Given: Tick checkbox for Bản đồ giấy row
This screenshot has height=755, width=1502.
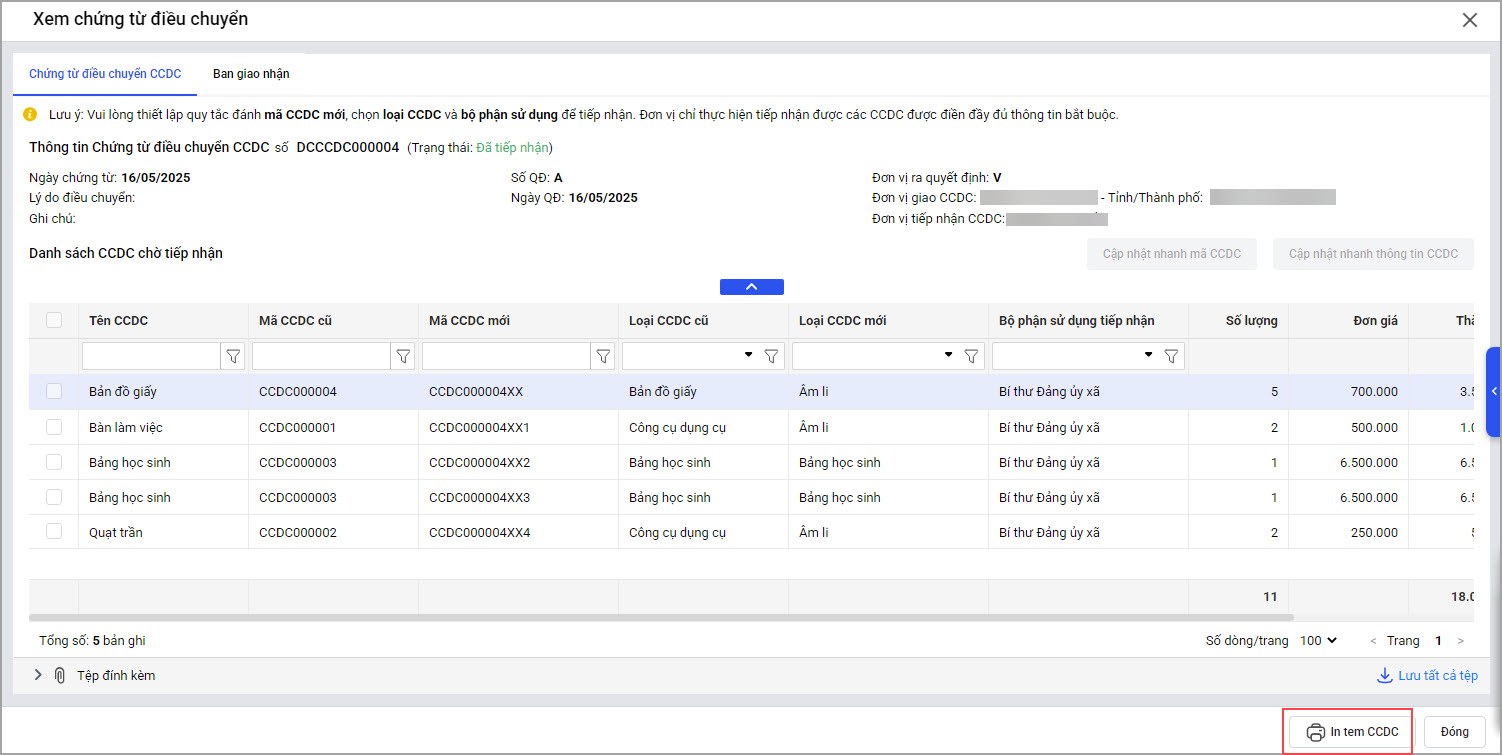Looking at the screenshot, I should point(54,391).
